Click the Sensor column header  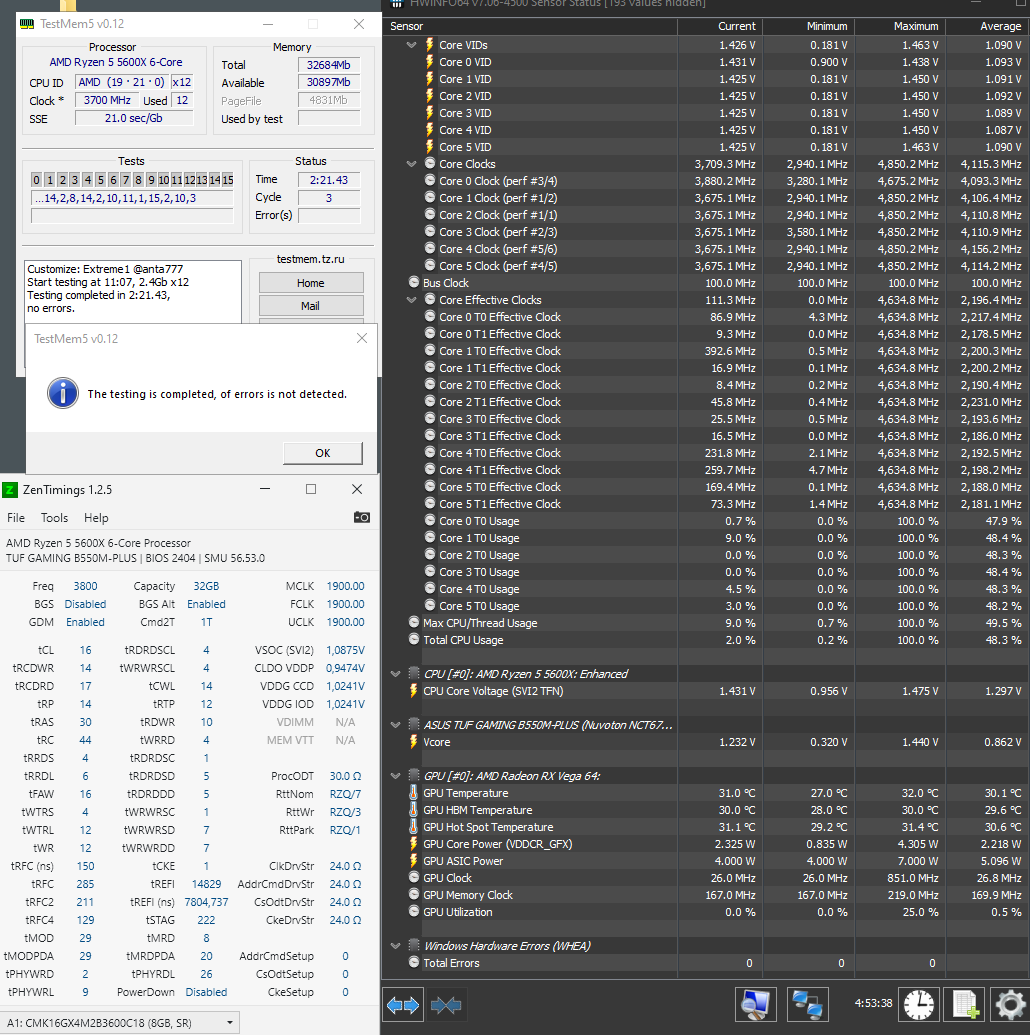tap(530, 26)
